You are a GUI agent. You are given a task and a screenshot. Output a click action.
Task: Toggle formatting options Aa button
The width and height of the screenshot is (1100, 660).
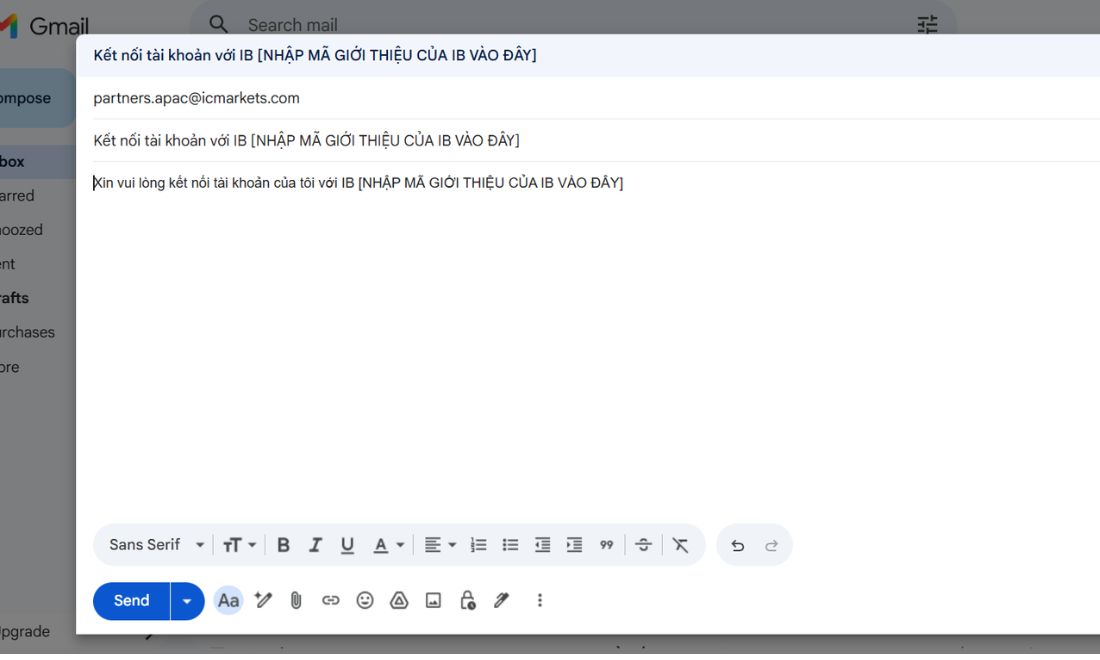[x=228, y=600]
